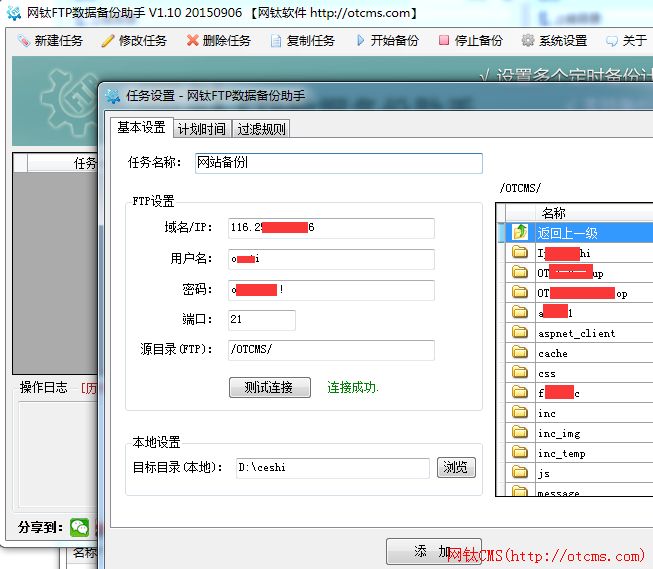Click folder icon next to js
The width and height of the screenshot is (653, 569).
(520, 472)
